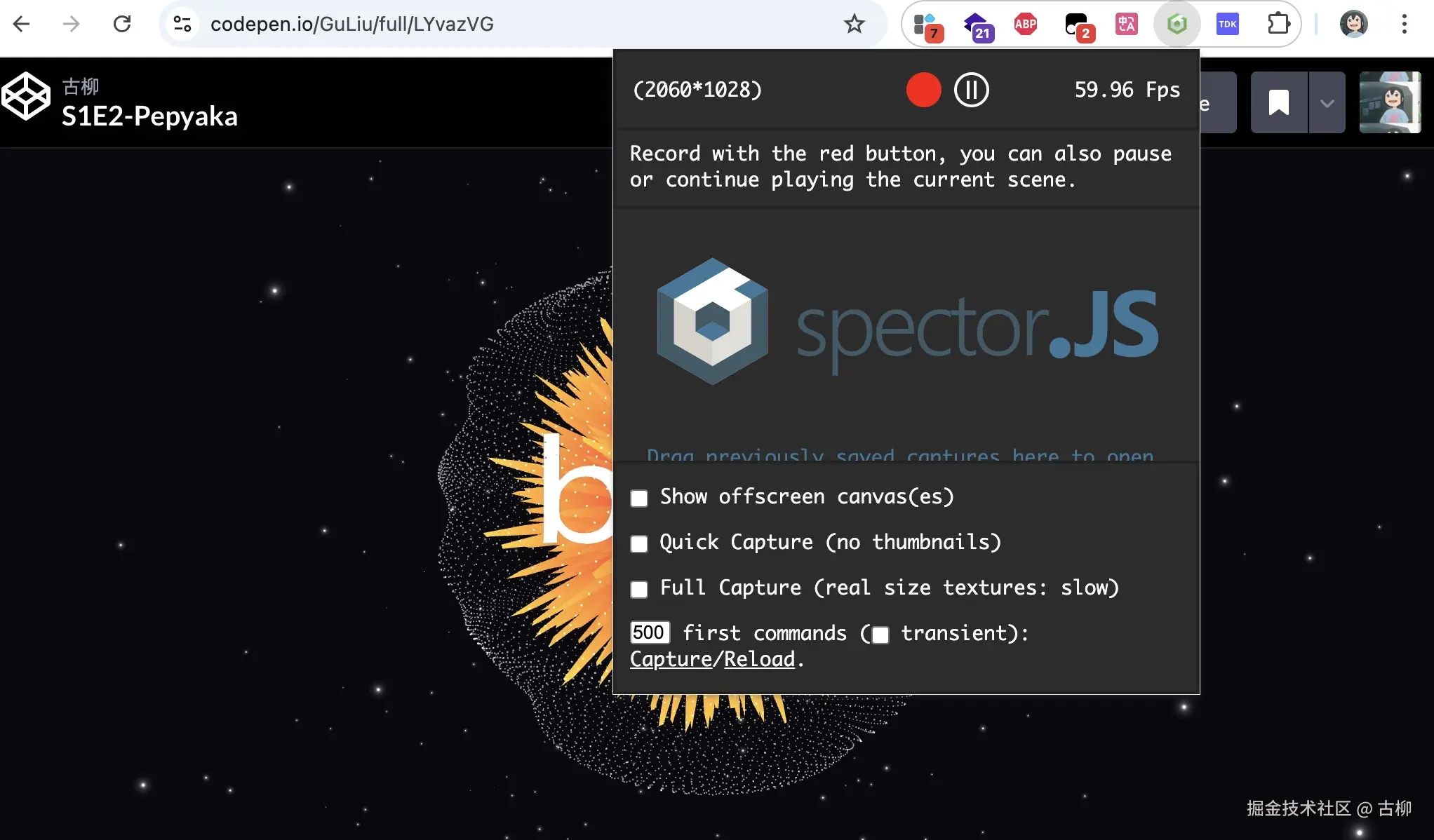The height and width of the screenshot is (840, 1434).
Task: Click the red record capture button
Action: point(923,90)
